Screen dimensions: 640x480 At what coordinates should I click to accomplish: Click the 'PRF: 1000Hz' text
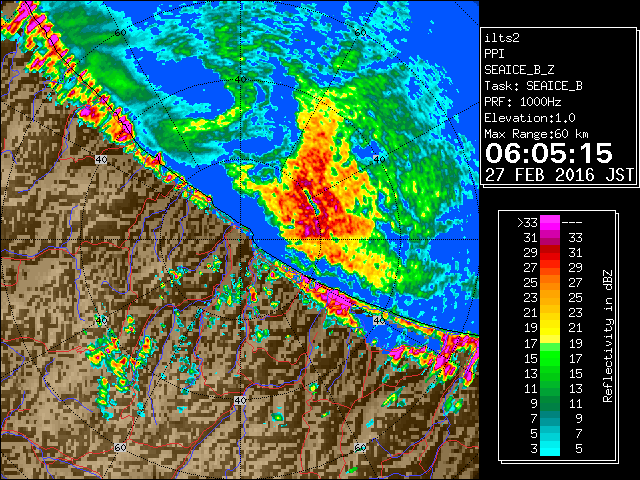[523, 102]
